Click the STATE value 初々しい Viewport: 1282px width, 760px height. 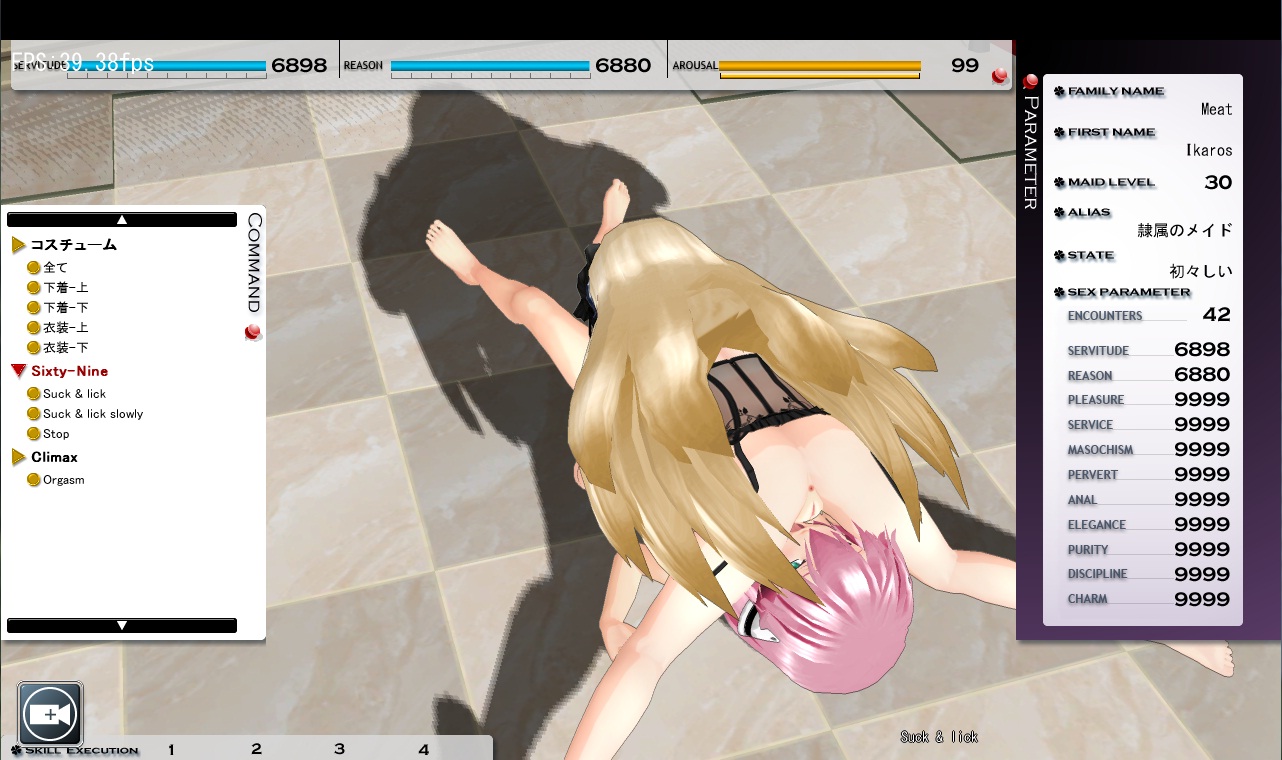(x=1201, y=271)
